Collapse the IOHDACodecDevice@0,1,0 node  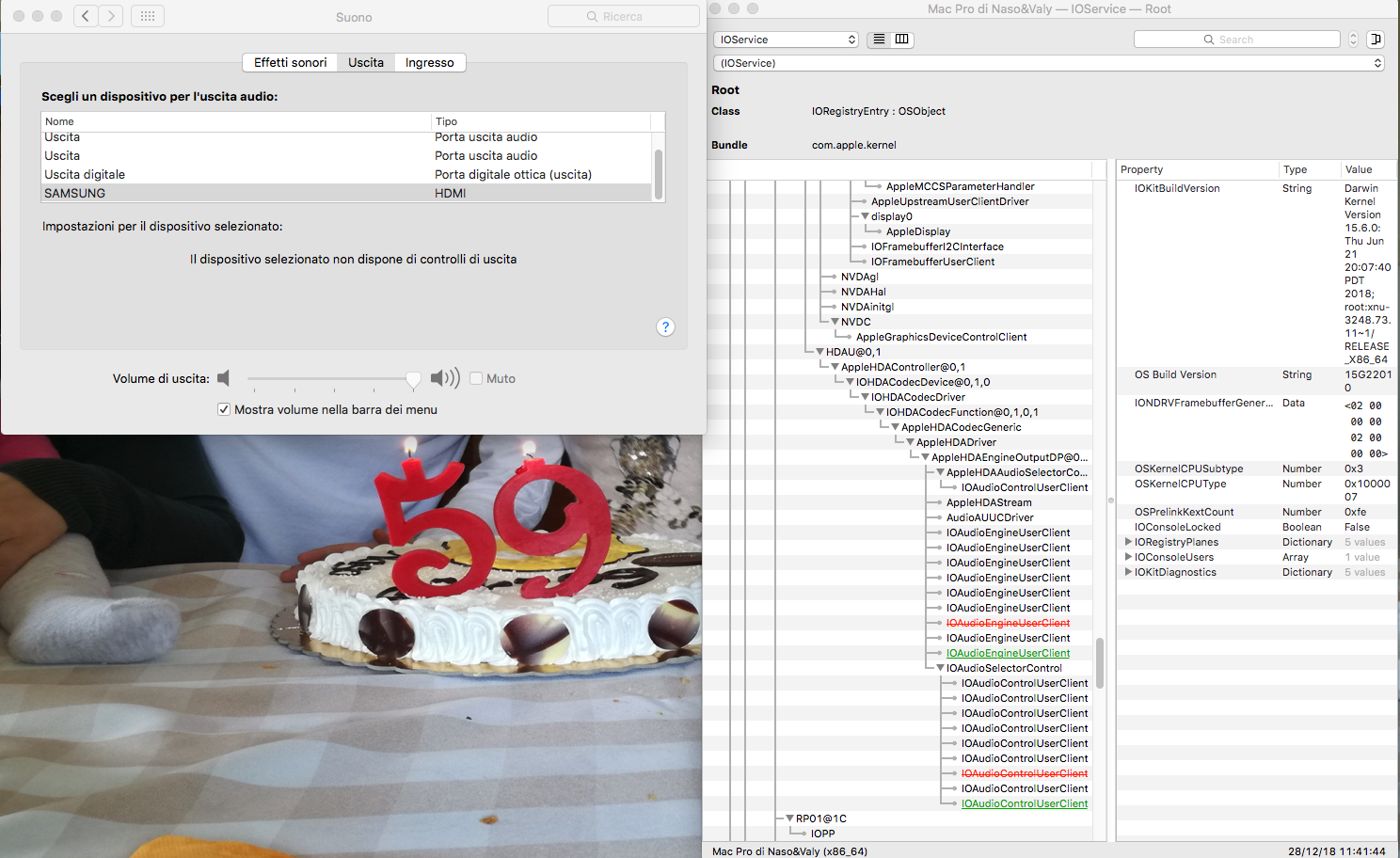coord(850,382)
